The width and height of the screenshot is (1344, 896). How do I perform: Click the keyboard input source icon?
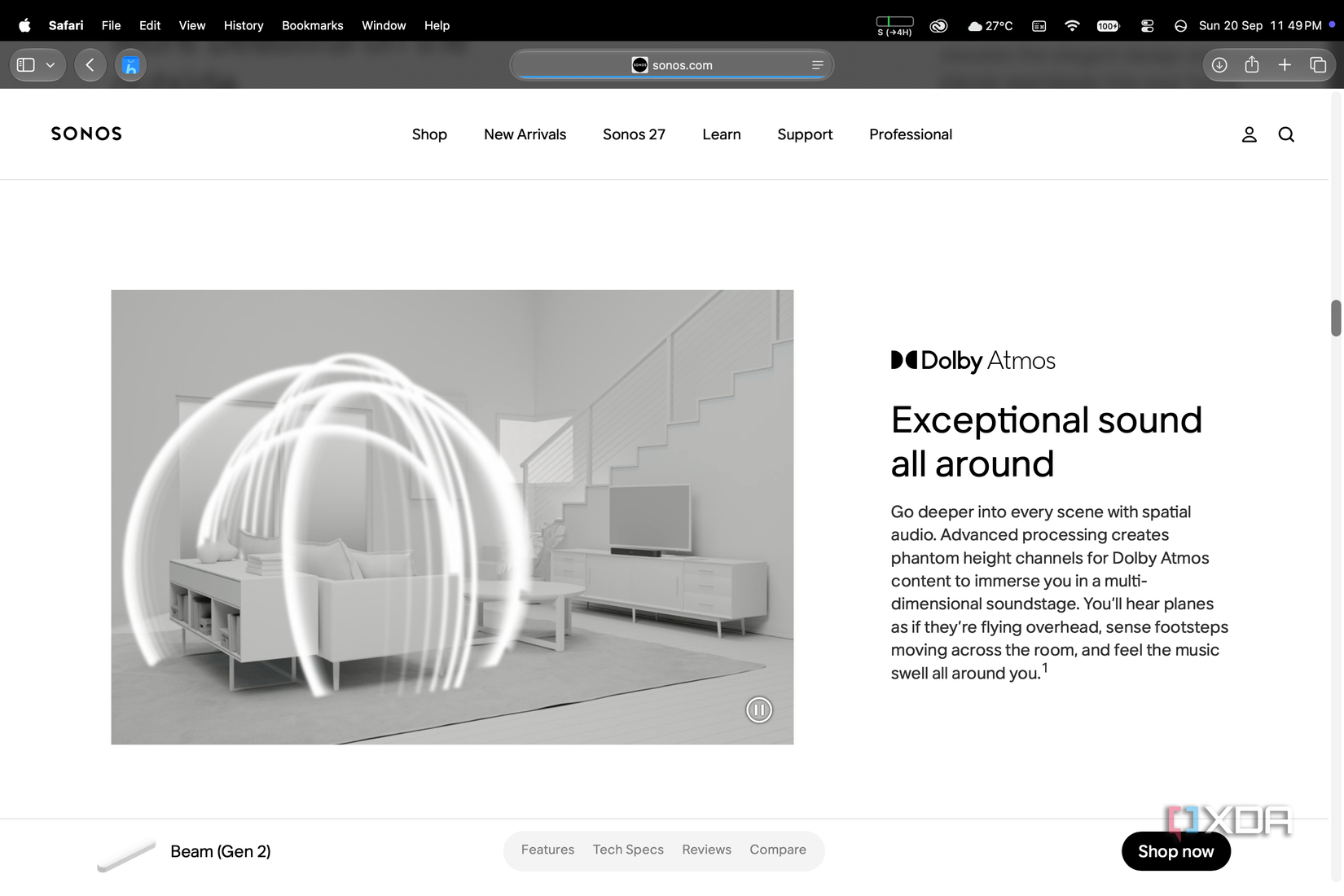pyautogui.click(x=1039, y=25)
